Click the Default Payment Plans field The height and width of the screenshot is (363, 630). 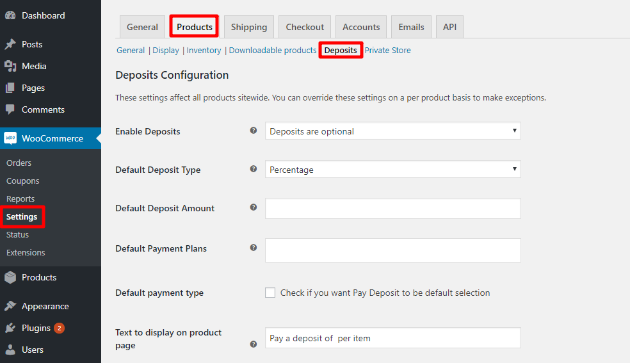pos(393,250)
